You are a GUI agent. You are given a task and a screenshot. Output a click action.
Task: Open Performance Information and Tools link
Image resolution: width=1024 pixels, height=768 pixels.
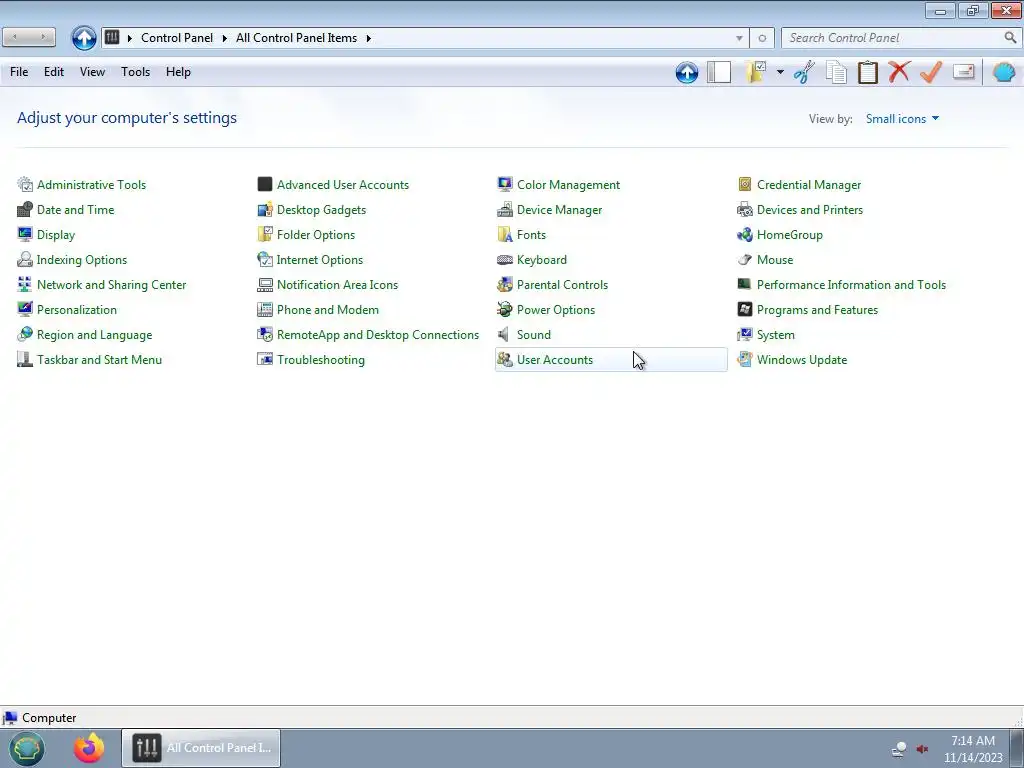(x=851, y=285)
